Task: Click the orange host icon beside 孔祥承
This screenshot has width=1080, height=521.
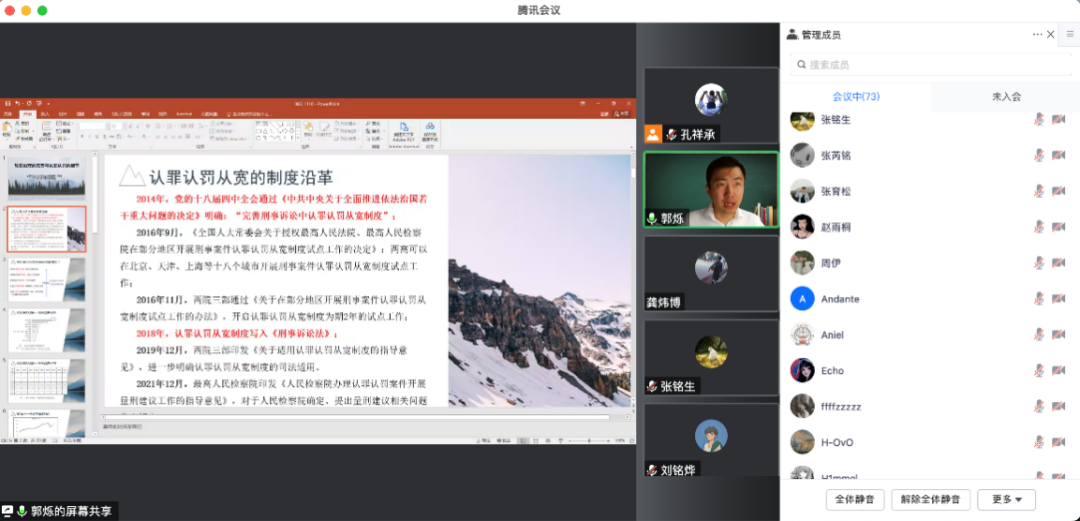Action: [653, 133]
